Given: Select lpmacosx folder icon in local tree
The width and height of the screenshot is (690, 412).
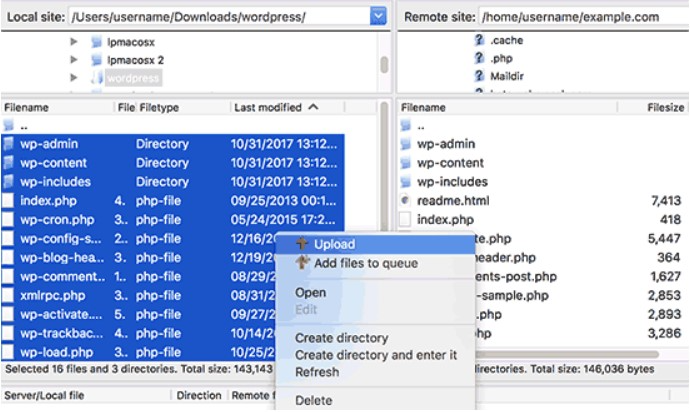Looking at the screenshot, I should [x=96, y=42].
